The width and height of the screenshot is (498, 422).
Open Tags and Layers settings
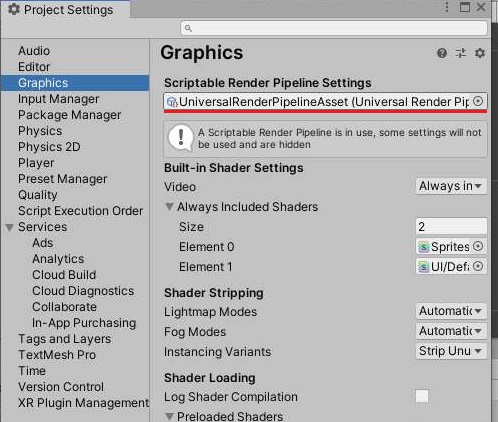click(65, 339)
